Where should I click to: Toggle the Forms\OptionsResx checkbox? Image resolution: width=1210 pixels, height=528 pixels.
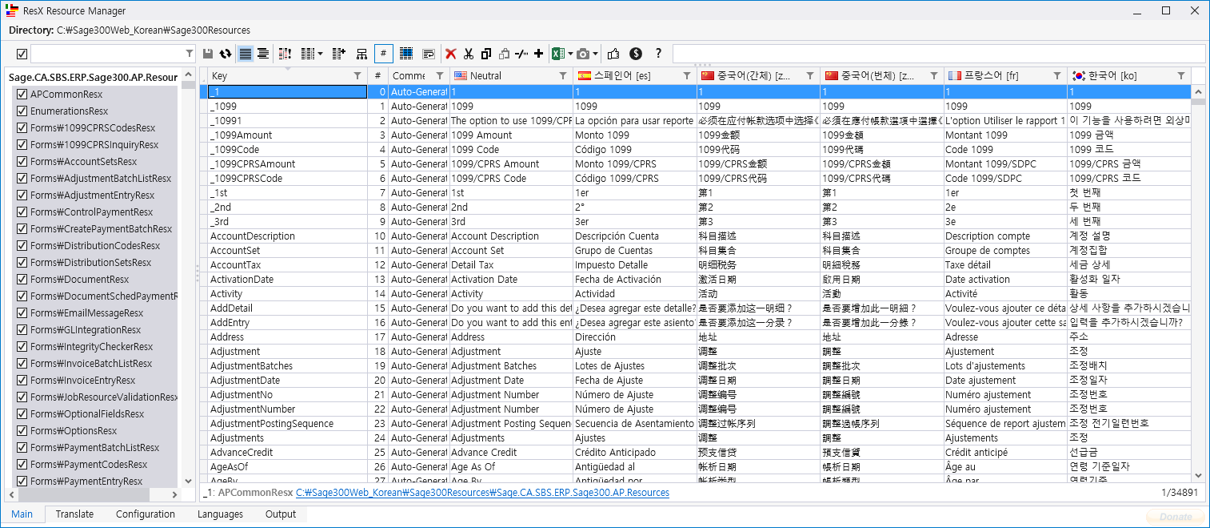coord(22,431)
